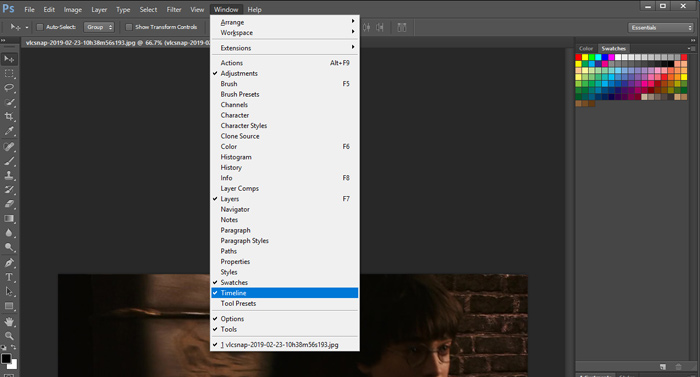Choose Navigator in the Window menu

point(284,209)
